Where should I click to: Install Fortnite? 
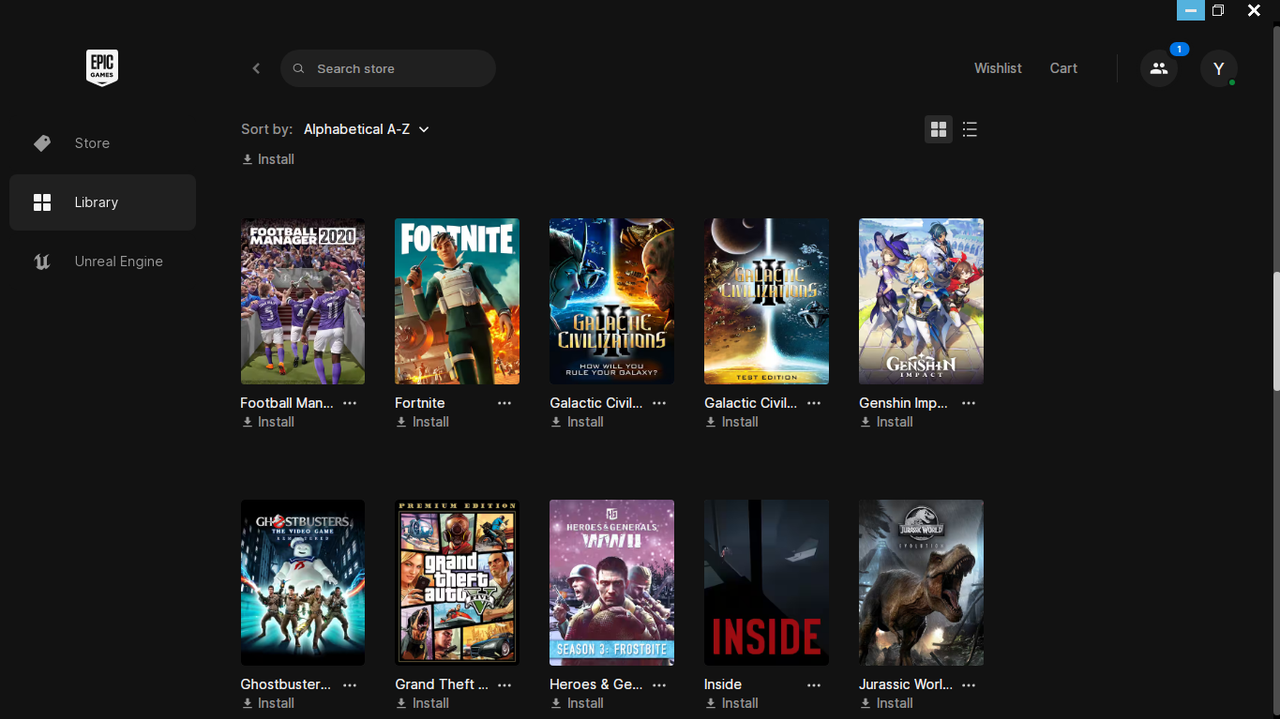(422, 422)
